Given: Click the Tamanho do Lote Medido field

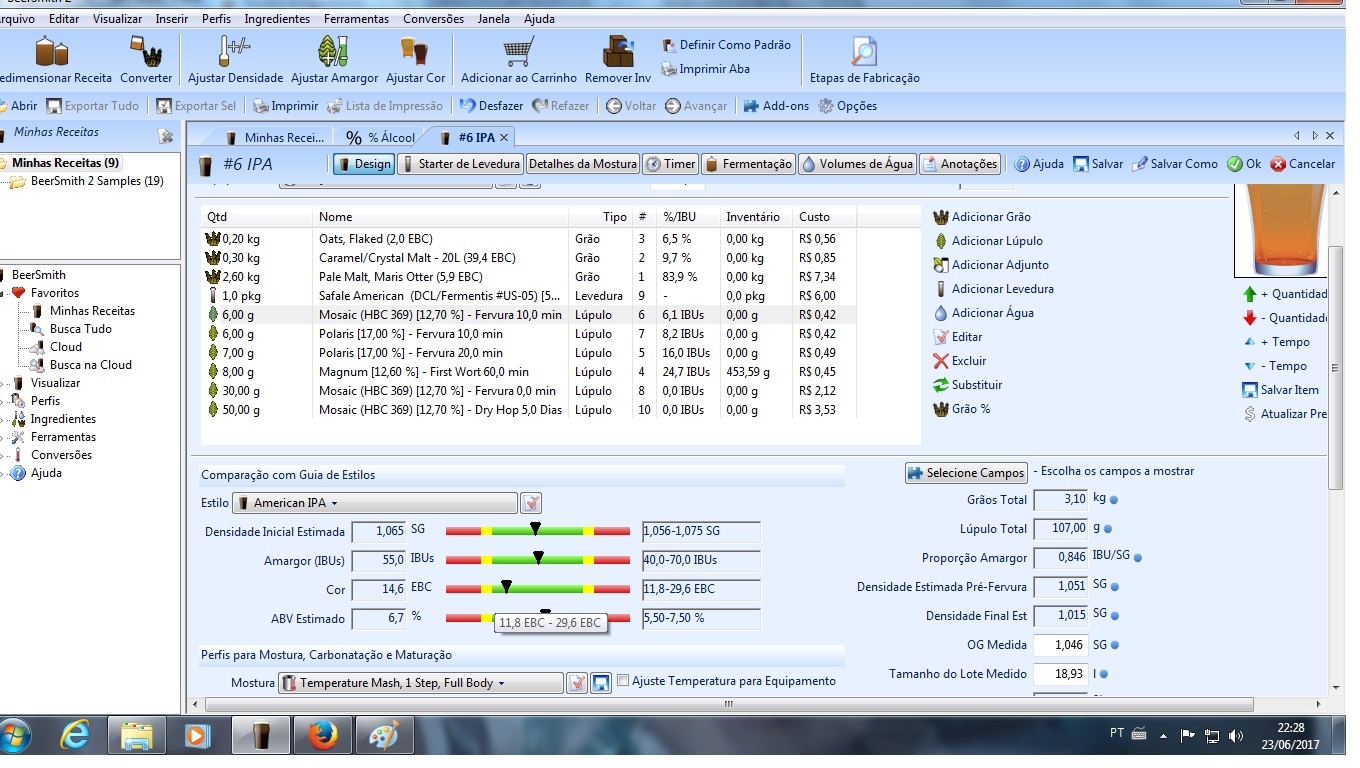Looking at the screenshot, I should [1060, 675].
